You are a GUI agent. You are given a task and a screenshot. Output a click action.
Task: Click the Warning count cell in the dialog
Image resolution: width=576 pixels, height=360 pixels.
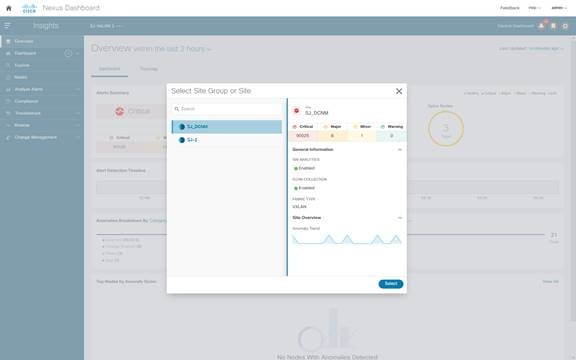(x=392, y=136)
